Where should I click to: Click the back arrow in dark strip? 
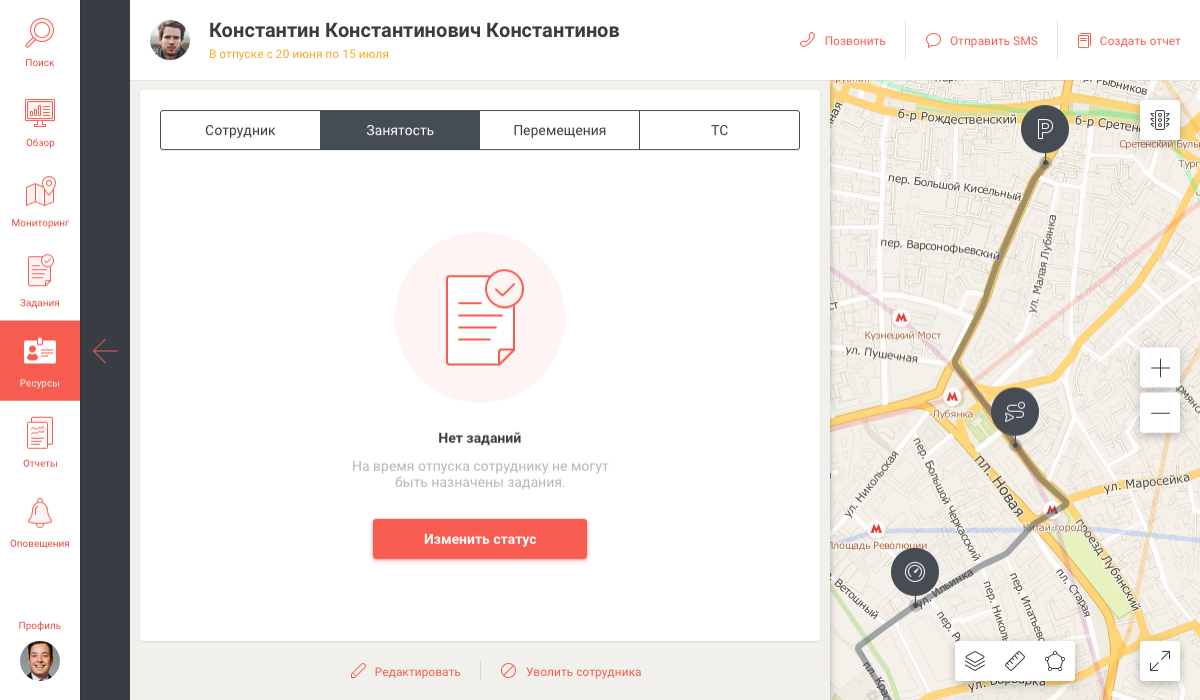[x=105, y=350]
